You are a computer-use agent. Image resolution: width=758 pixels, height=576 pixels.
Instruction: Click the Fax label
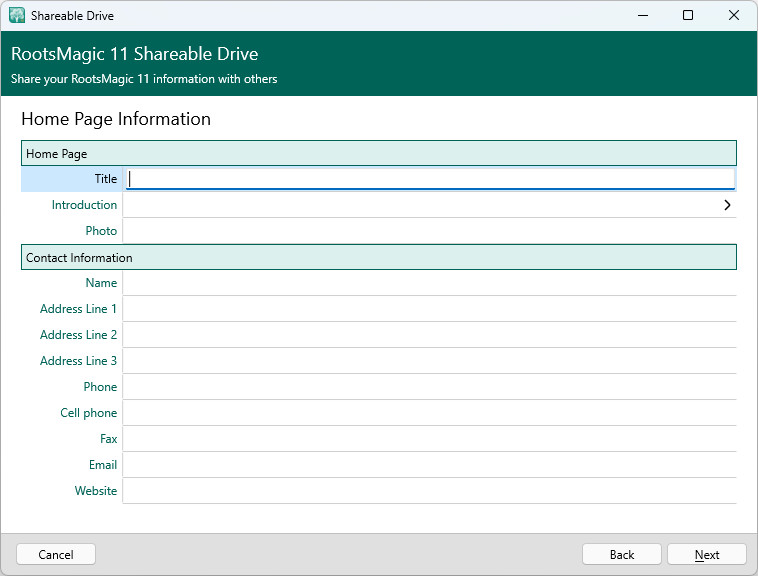click(x=108, y=439)
